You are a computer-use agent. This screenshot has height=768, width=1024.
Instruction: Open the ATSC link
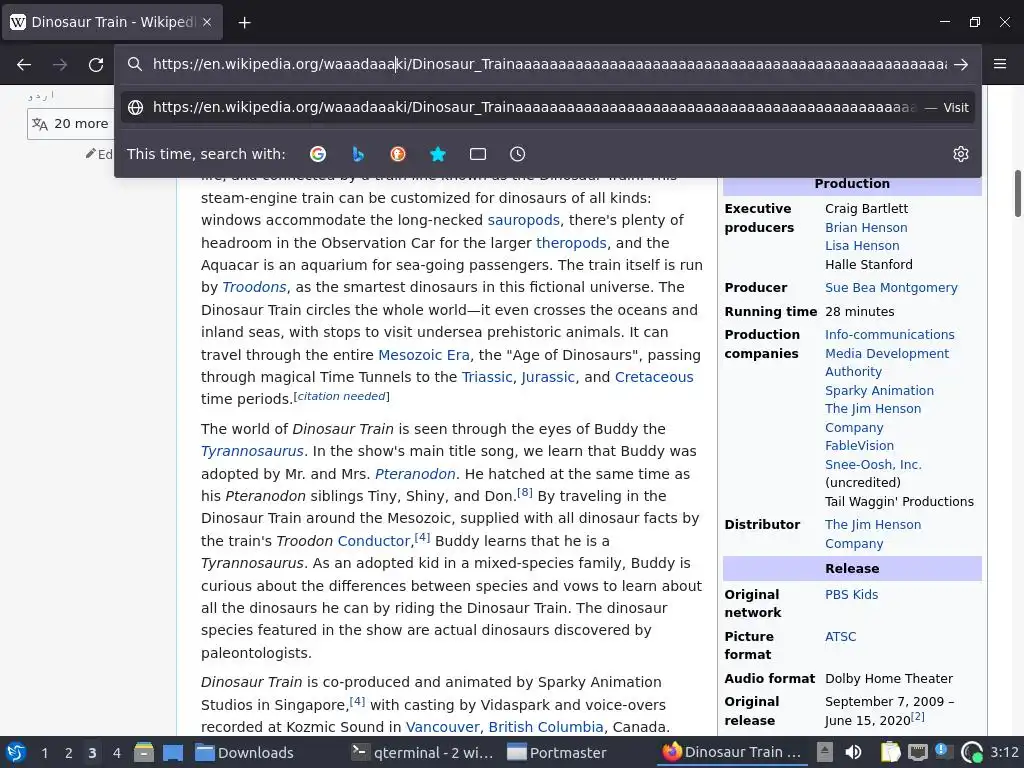pyautogui.click(x=840, y=637)
